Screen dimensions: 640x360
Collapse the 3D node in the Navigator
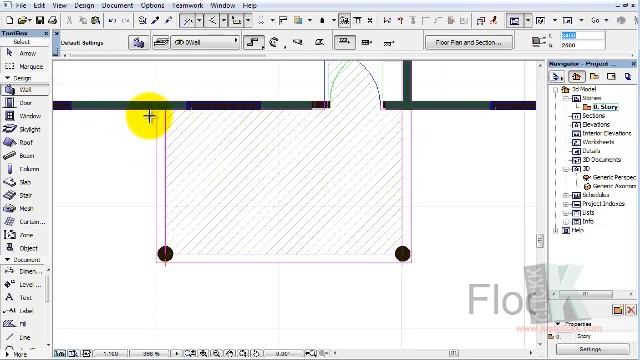566,169
